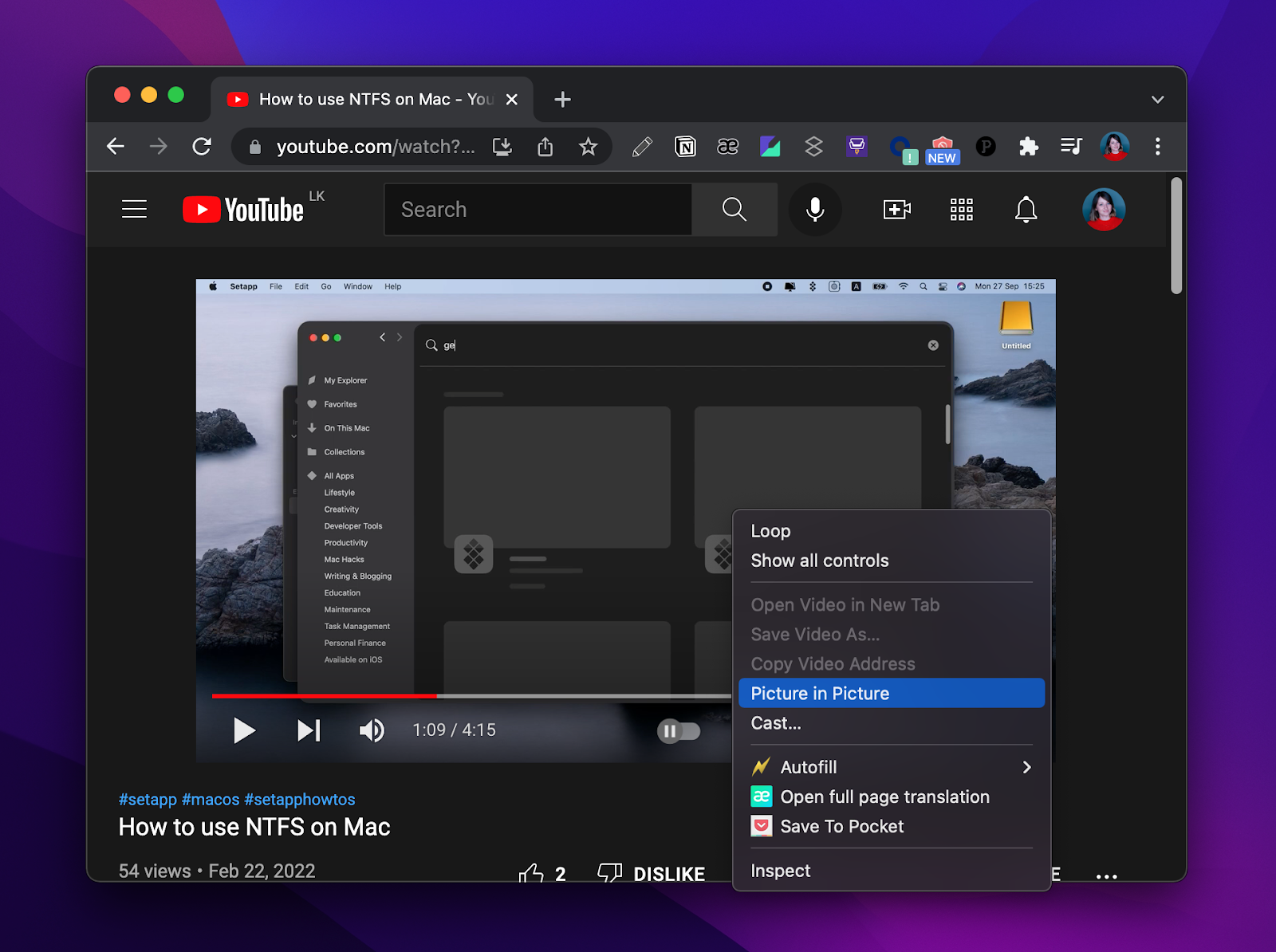Open the media control playlist icon
Screen dimensions: 1276x952
click(x=1071, y=147)
